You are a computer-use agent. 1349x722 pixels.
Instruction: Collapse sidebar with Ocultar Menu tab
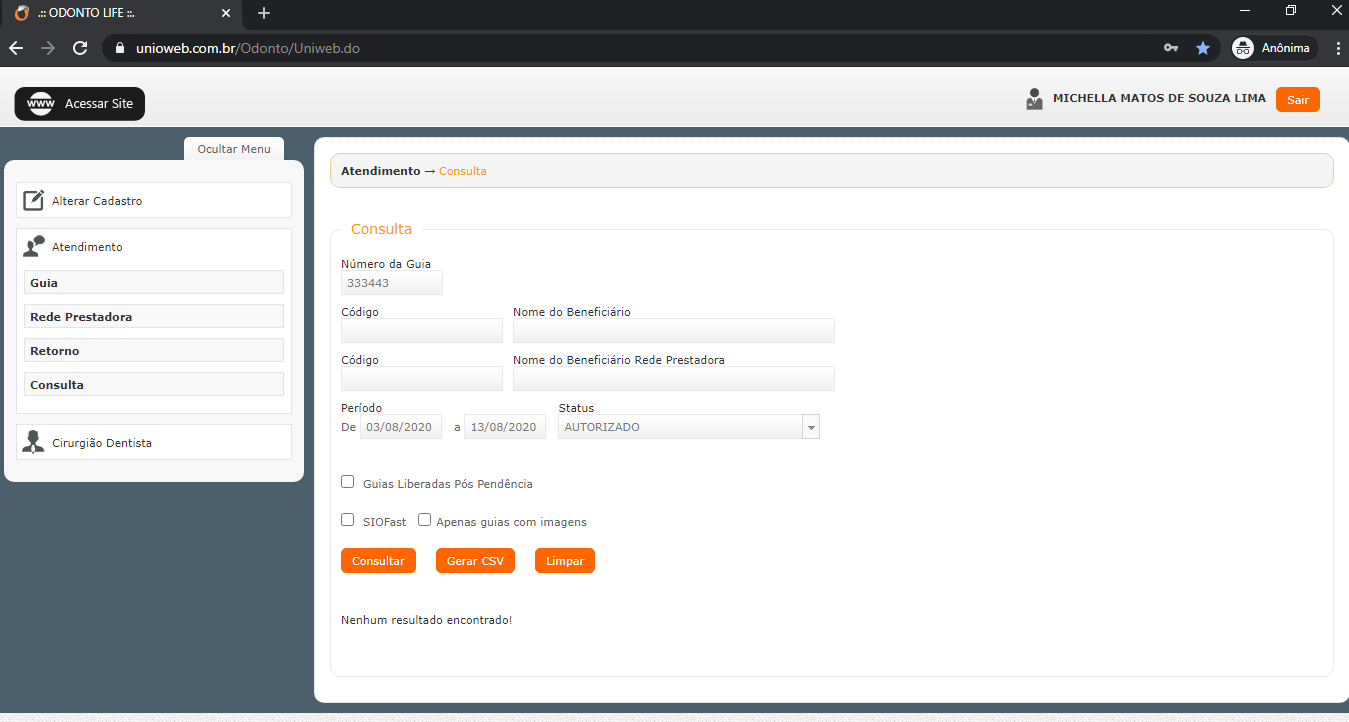point(234,149)
